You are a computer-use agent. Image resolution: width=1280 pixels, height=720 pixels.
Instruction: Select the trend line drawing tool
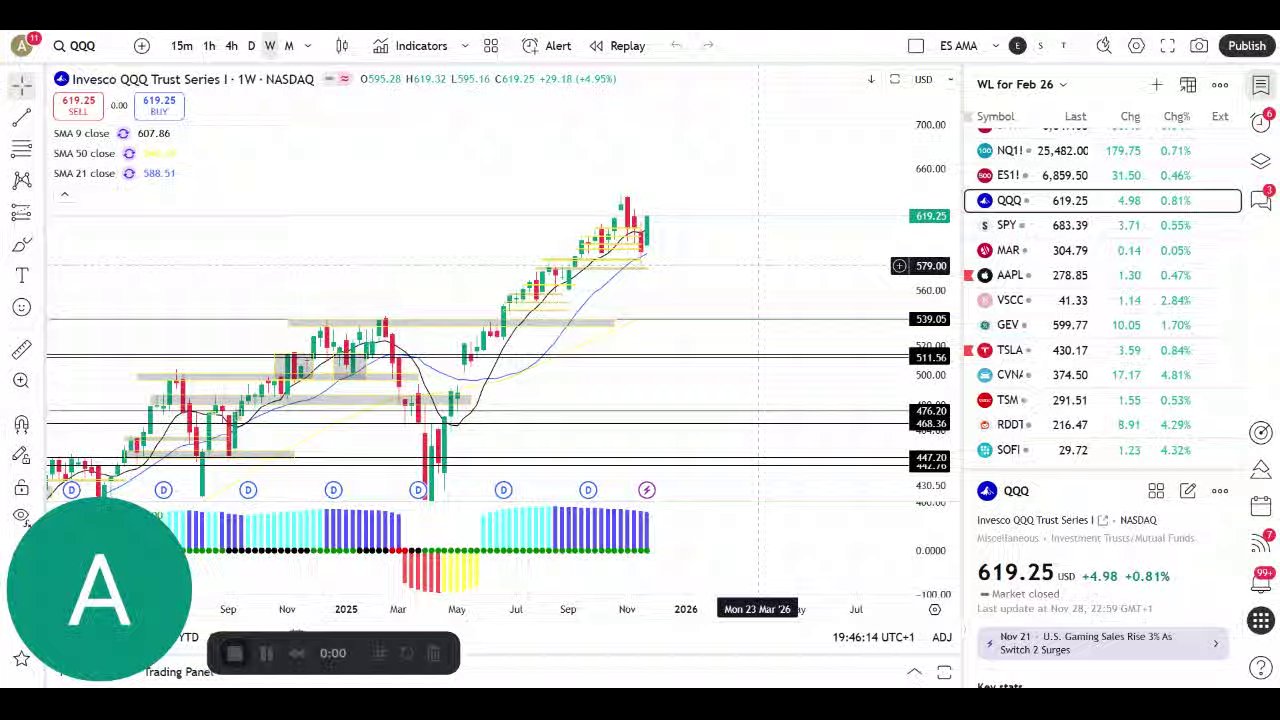[21, 119]
